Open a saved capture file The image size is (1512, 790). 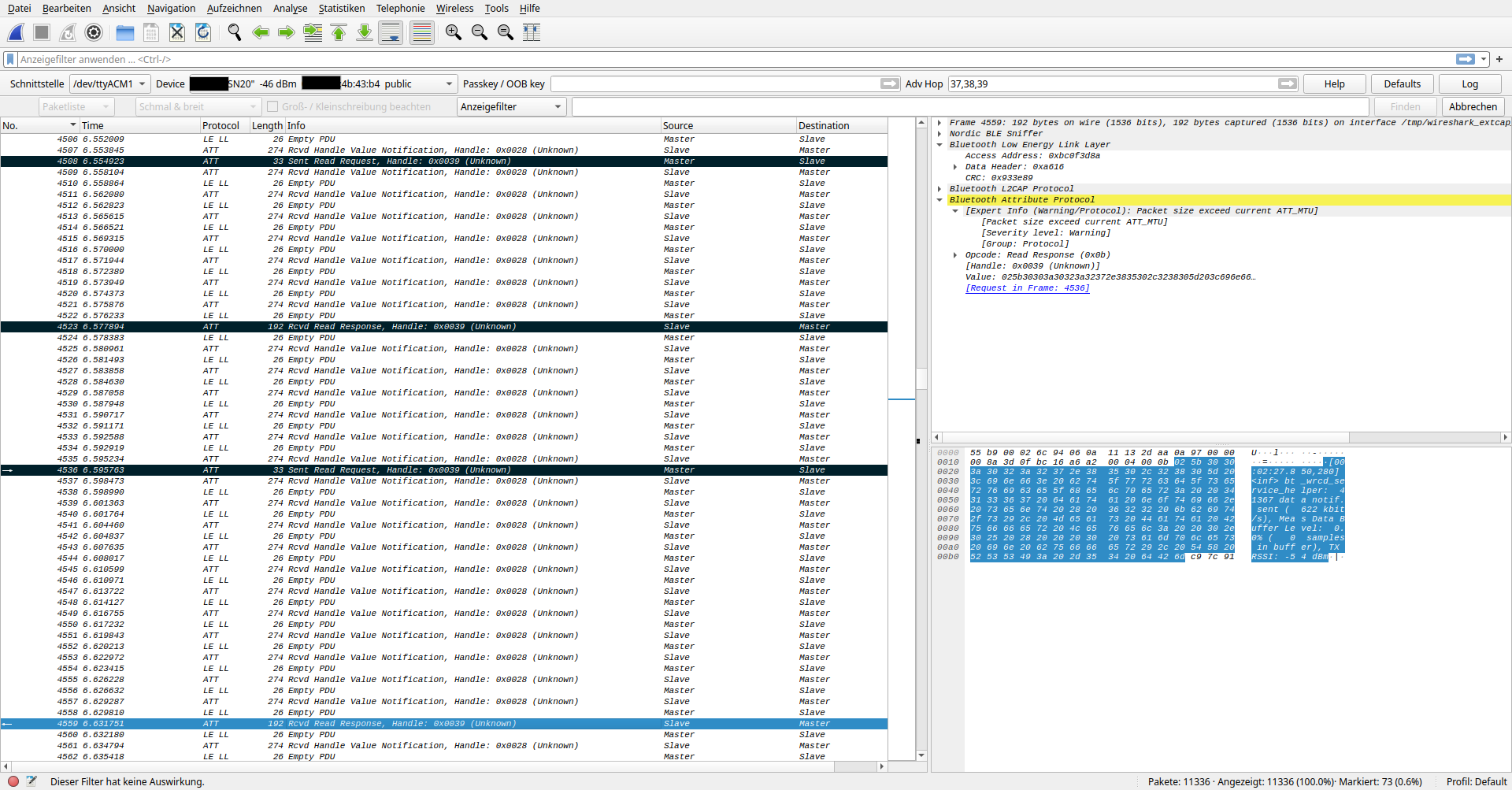(124, 32)
